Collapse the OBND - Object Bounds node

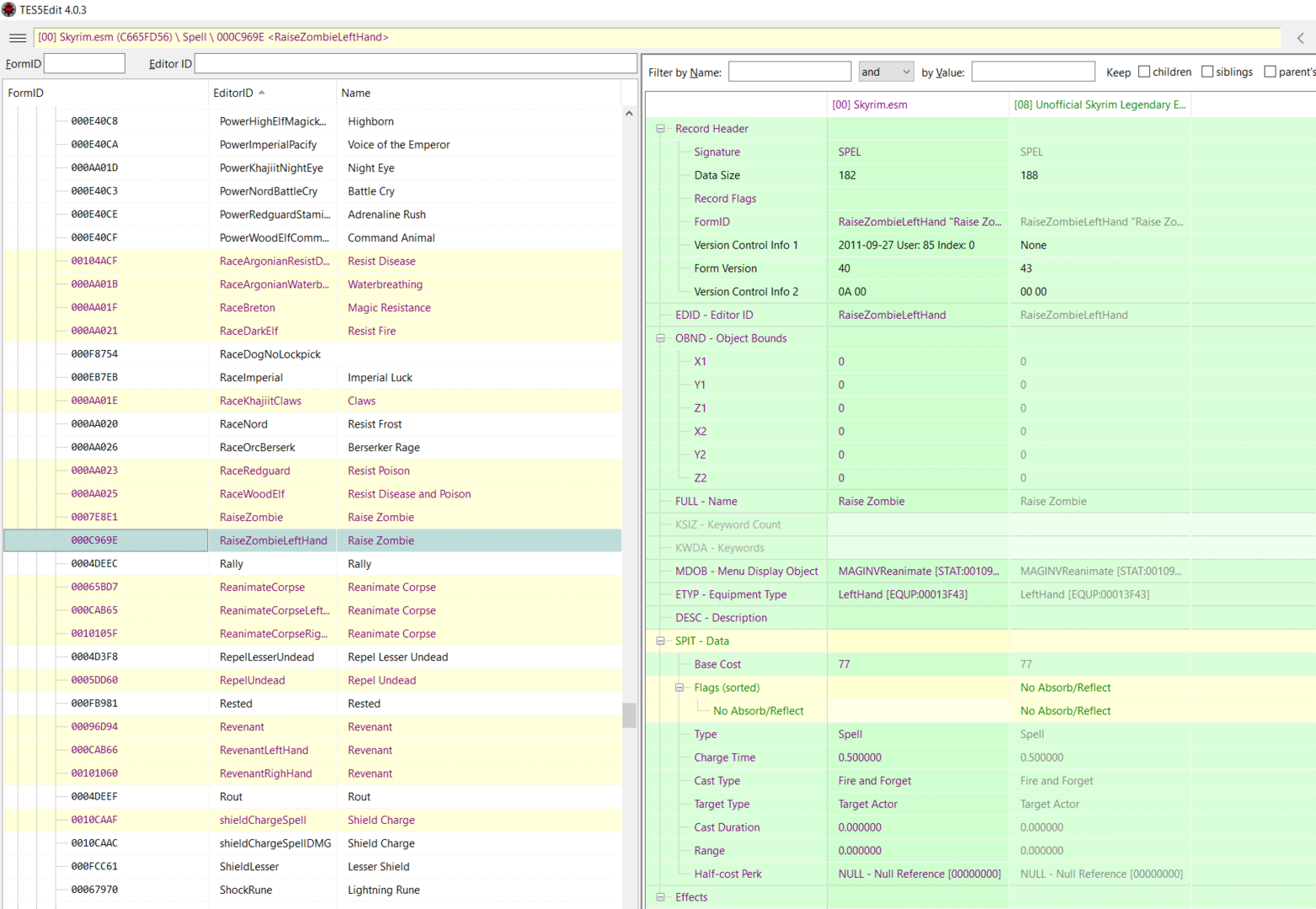tap(661, 338)
